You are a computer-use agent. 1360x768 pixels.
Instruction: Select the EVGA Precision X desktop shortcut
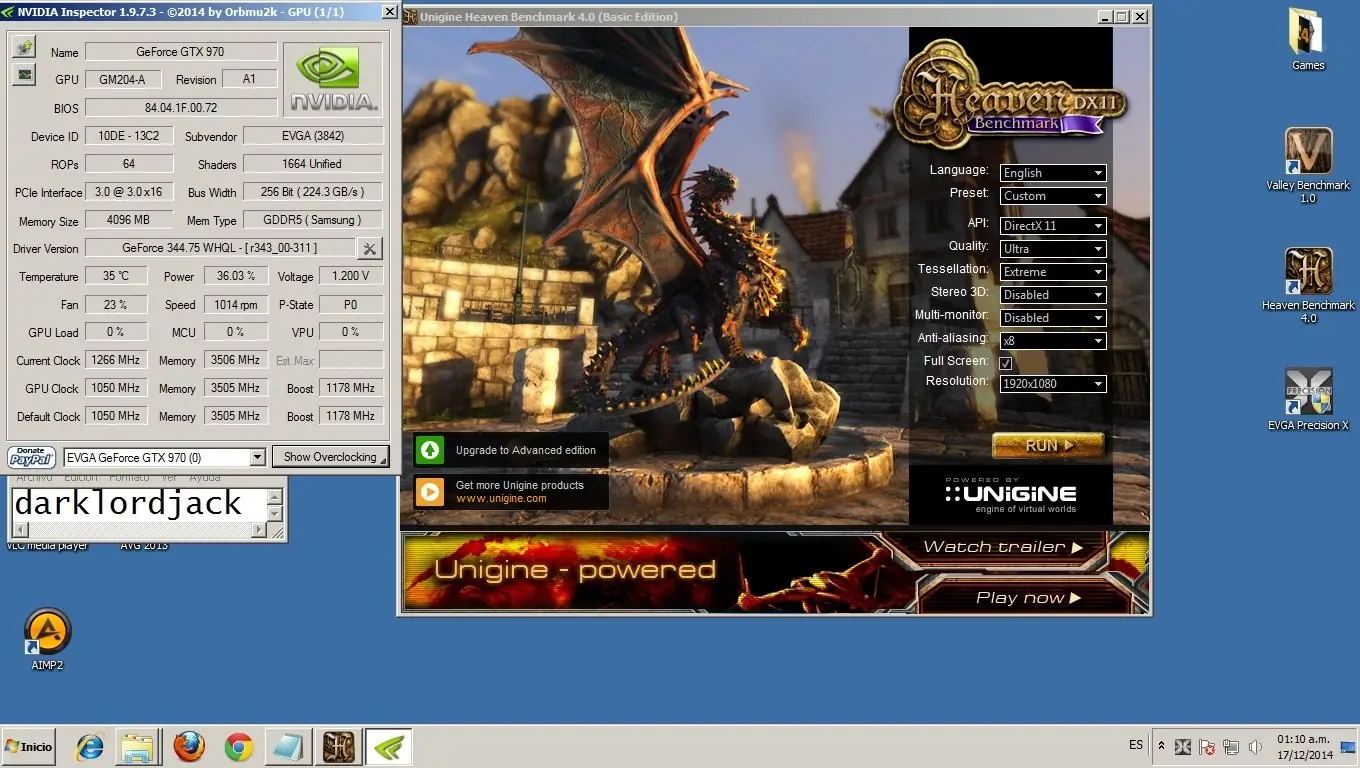1308,399
